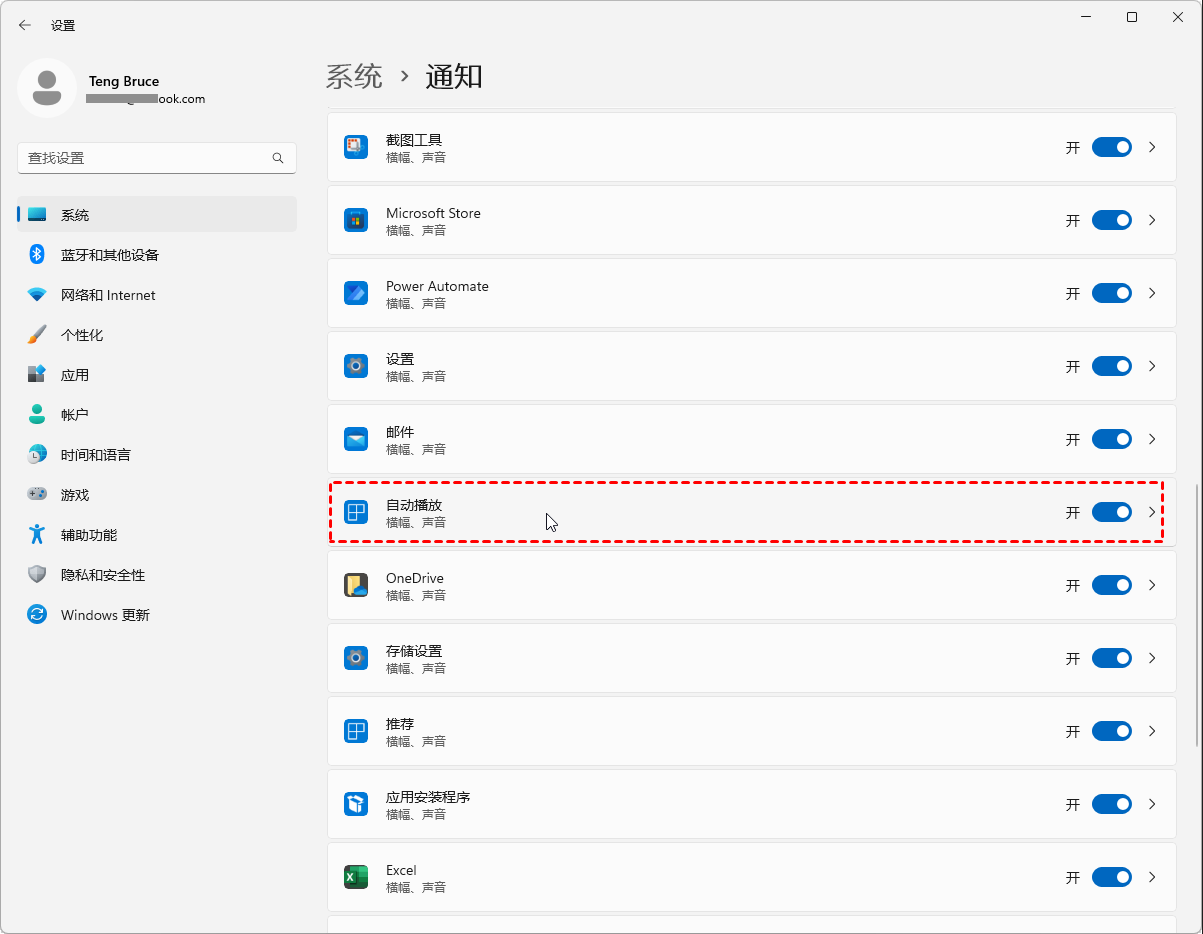Go back to 系统 via breadcrumb
This screenshot has width=1203, height=934.
(x=354, y=77)
